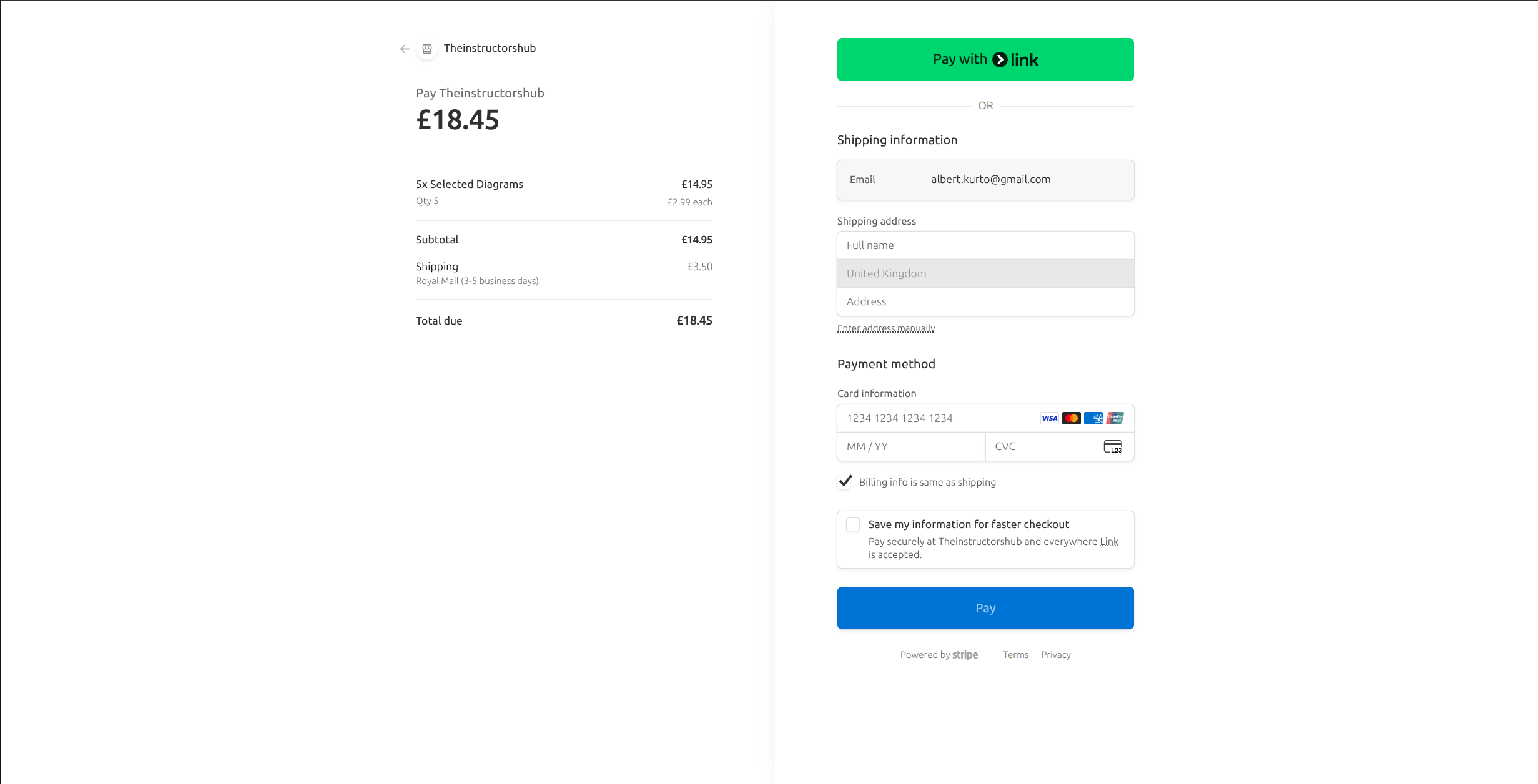This screenshot has height=784, width=1538.
Task: Click the Theinstructorshub storefront icon
Action: point(426,48)
